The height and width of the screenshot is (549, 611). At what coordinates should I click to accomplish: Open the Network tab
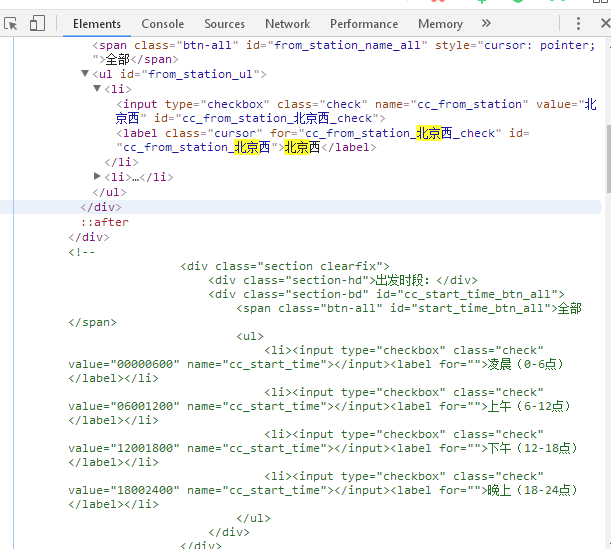click(x=288, y=24)
